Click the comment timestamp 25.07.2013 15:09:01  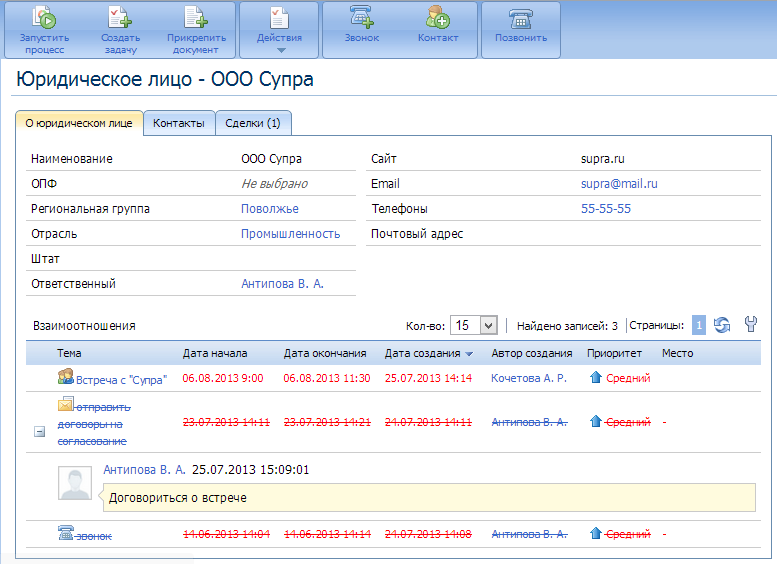click(x=250, y=470)
